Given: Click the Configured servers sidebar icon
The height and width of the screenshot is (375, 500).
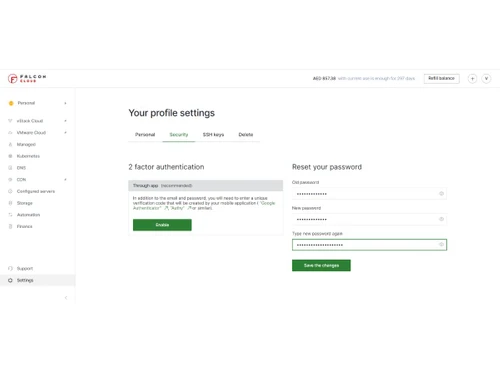Looking at the screenshot, I should tap(10, 191).
